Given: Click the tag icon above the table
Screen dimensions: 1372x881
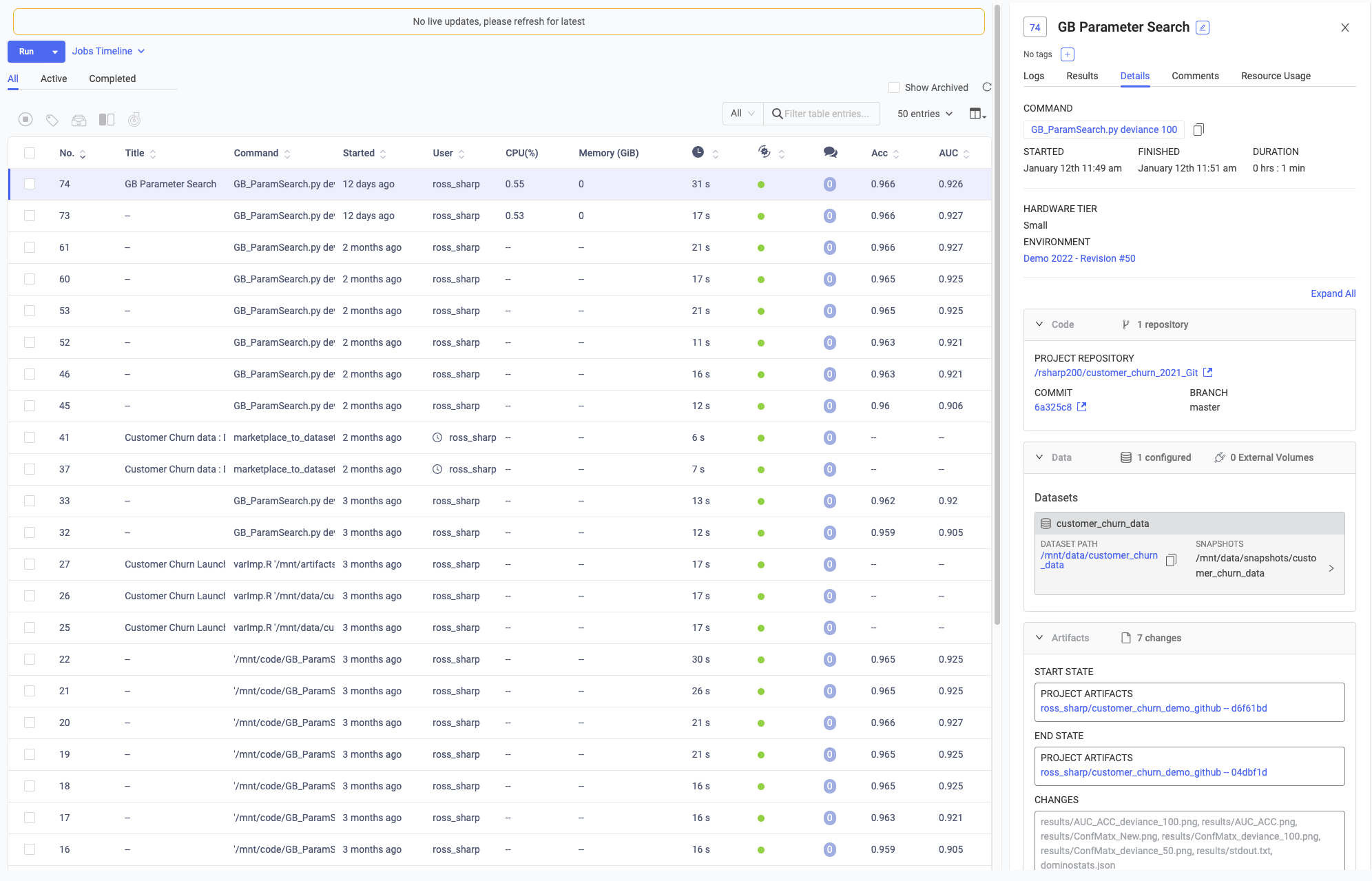Looking at the screenshot, I should [52, 120].
